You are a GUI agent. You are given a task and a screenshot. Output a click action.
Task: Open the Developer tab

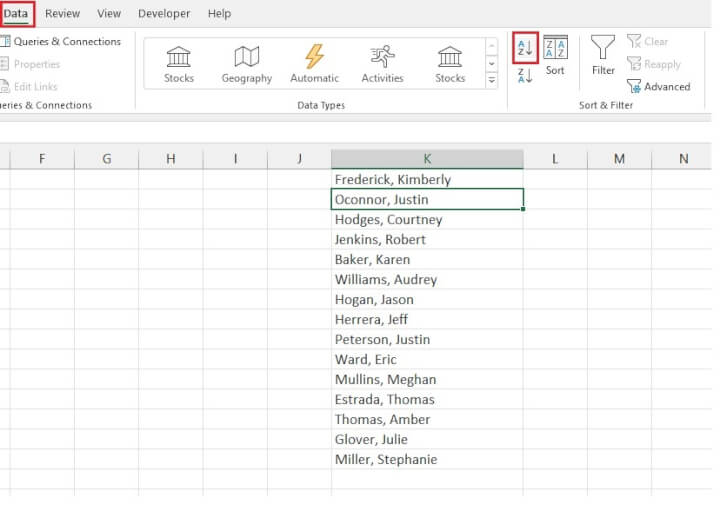pos(164,14)
